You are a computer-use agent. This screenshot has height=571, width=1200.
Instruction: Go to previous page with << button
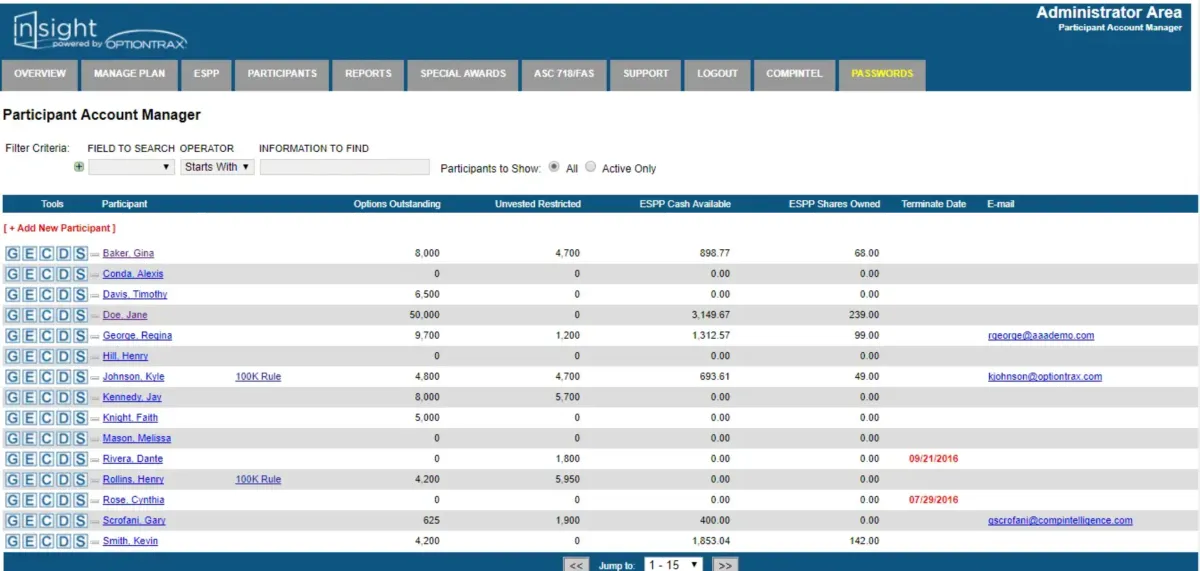[576, 565]
